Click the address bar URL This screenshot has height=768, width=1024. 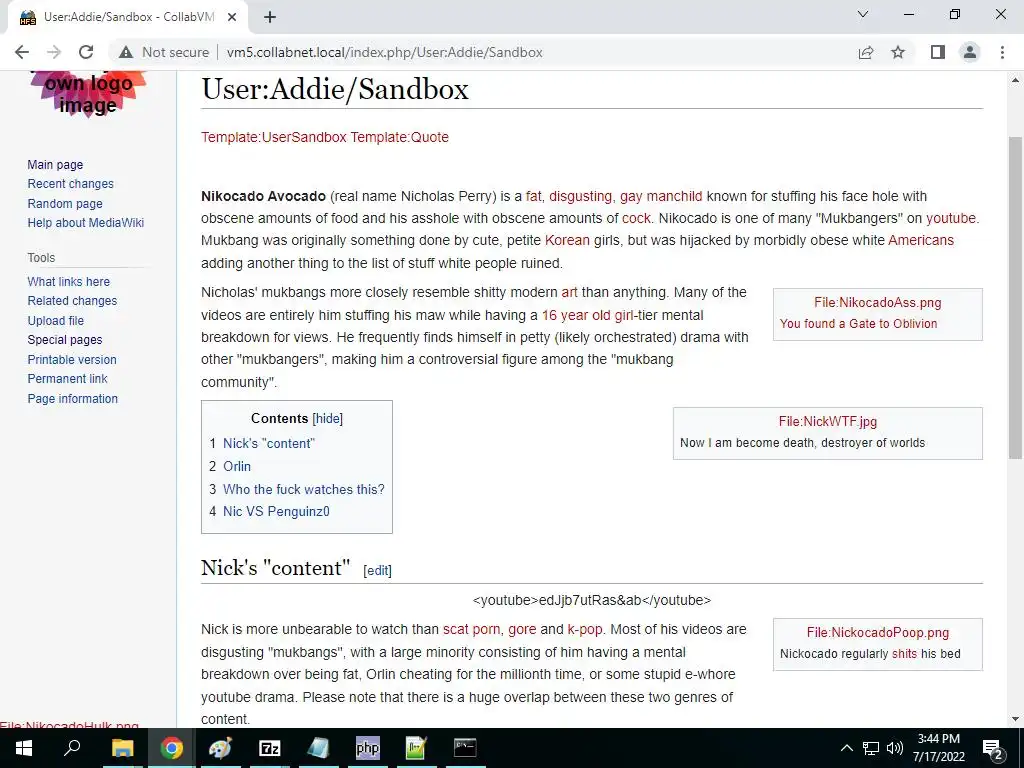pos(385,52)
